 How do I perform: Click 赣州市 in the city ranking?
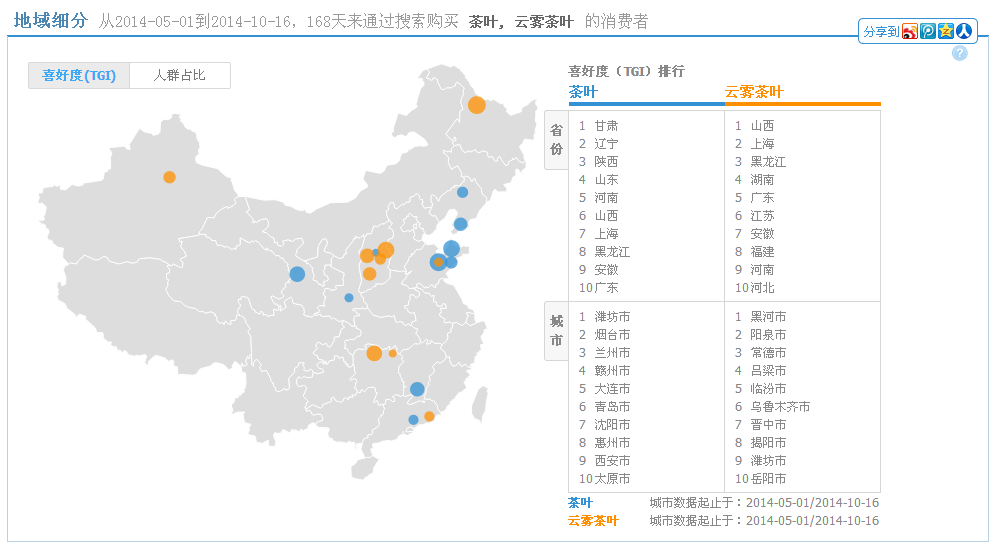[x=612, y=370]
